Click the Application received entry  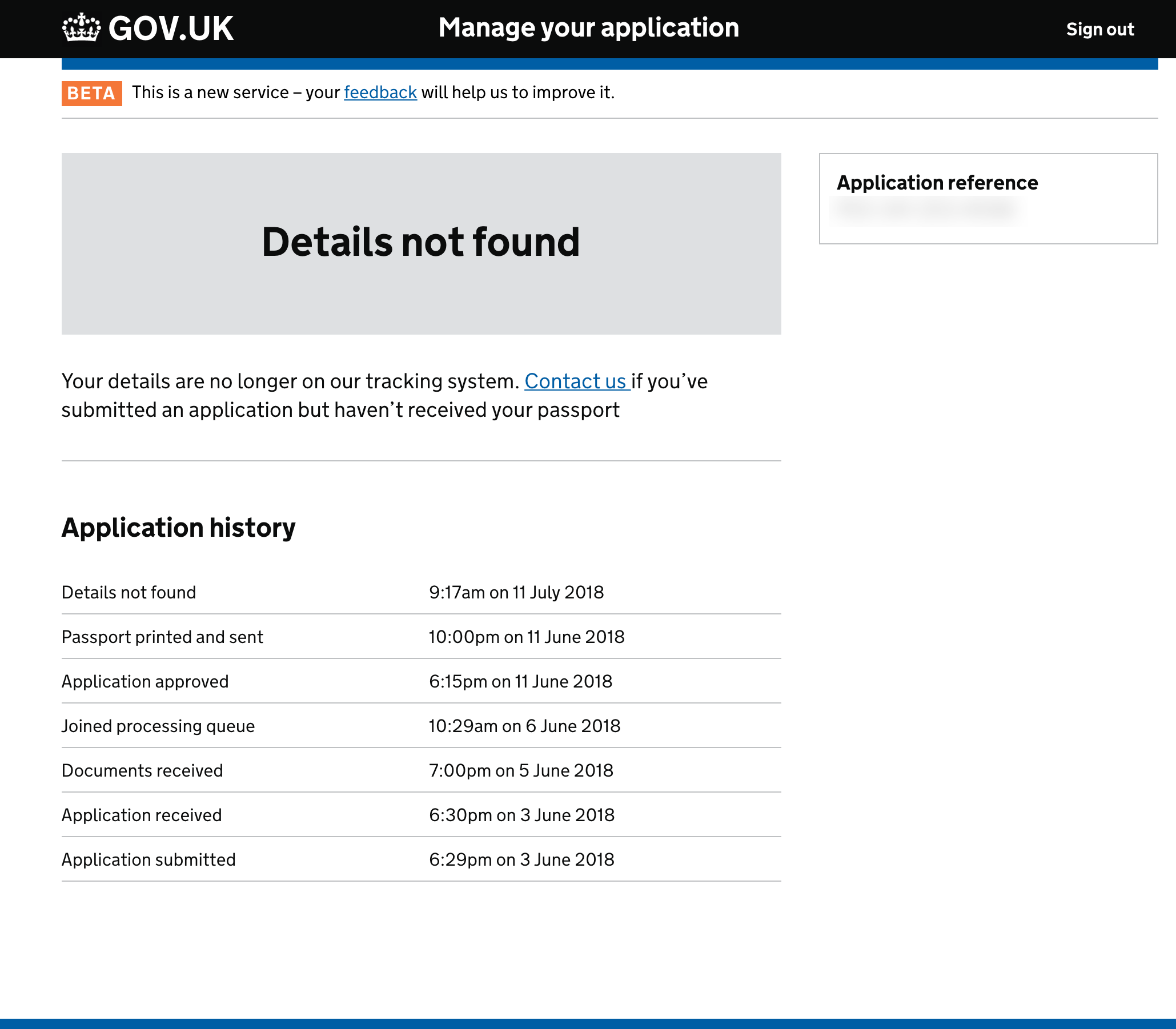point(141,815)
